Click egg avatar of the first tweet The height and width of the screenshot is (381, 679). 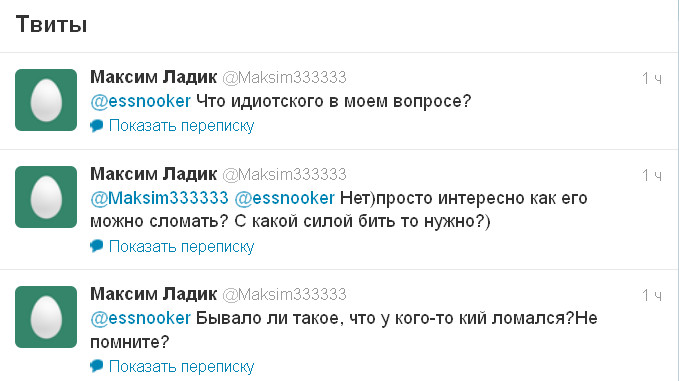46,100
